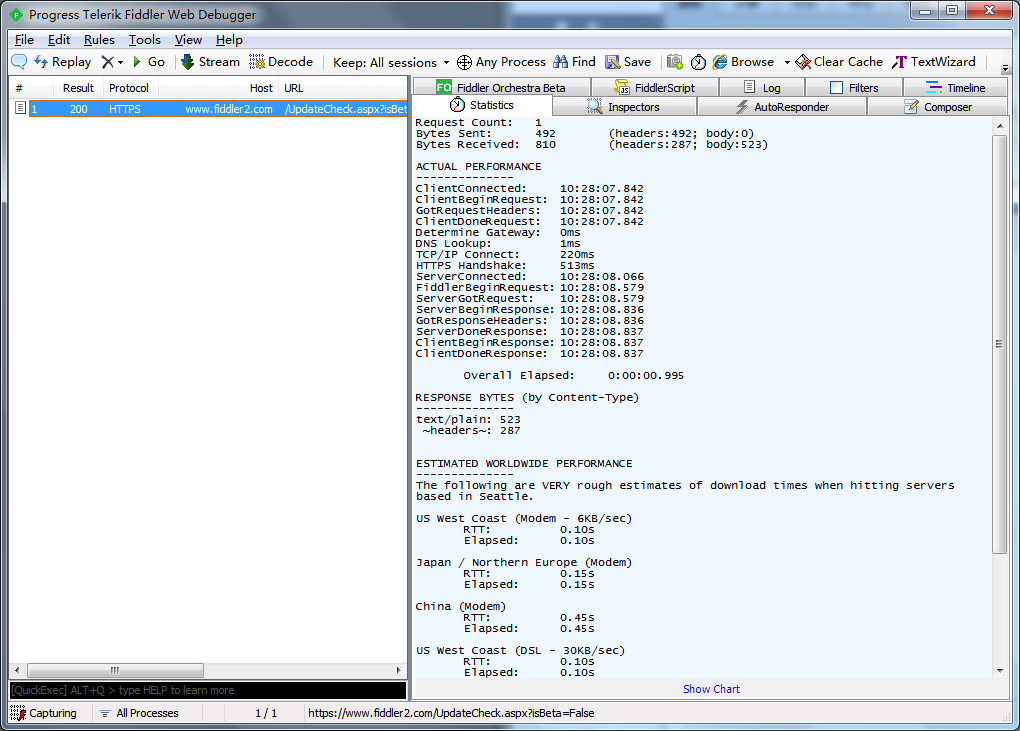
Task: Click the Overall Elapsed value 0:00:00.995
Action: coord(645,375)
